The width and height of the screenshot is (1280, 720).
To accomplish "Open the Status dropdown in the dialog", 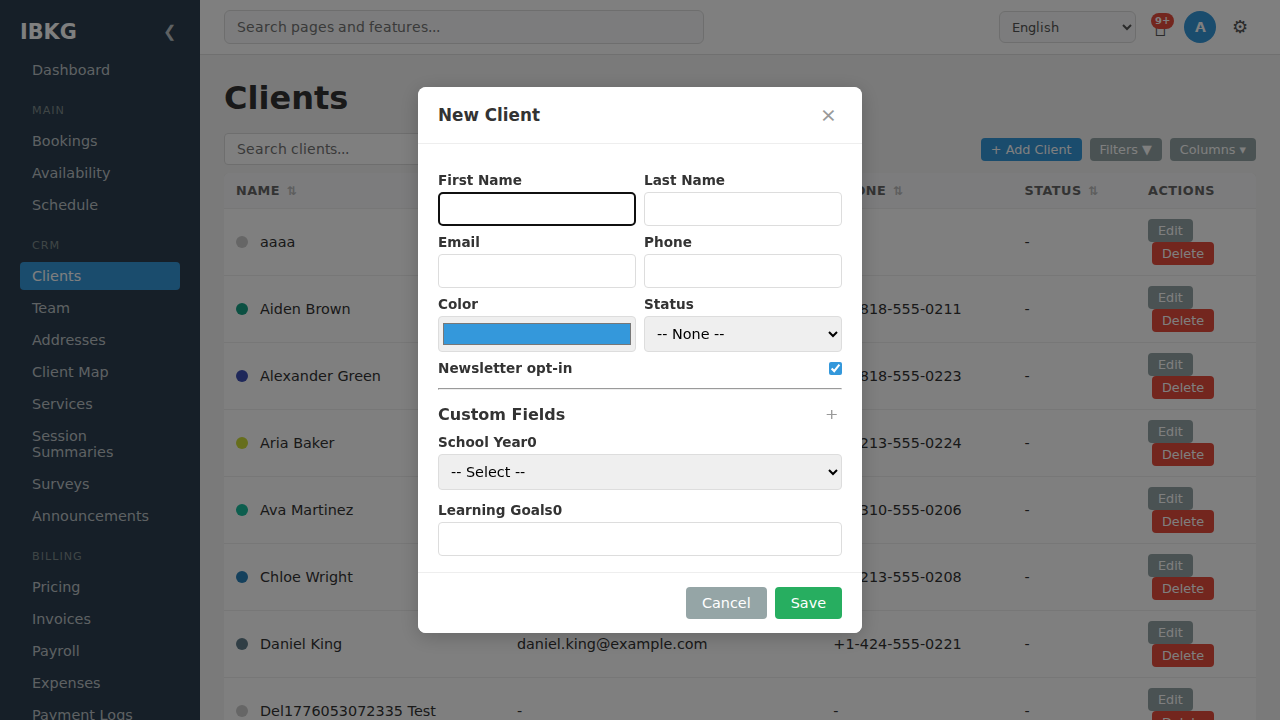I will 743,334.
